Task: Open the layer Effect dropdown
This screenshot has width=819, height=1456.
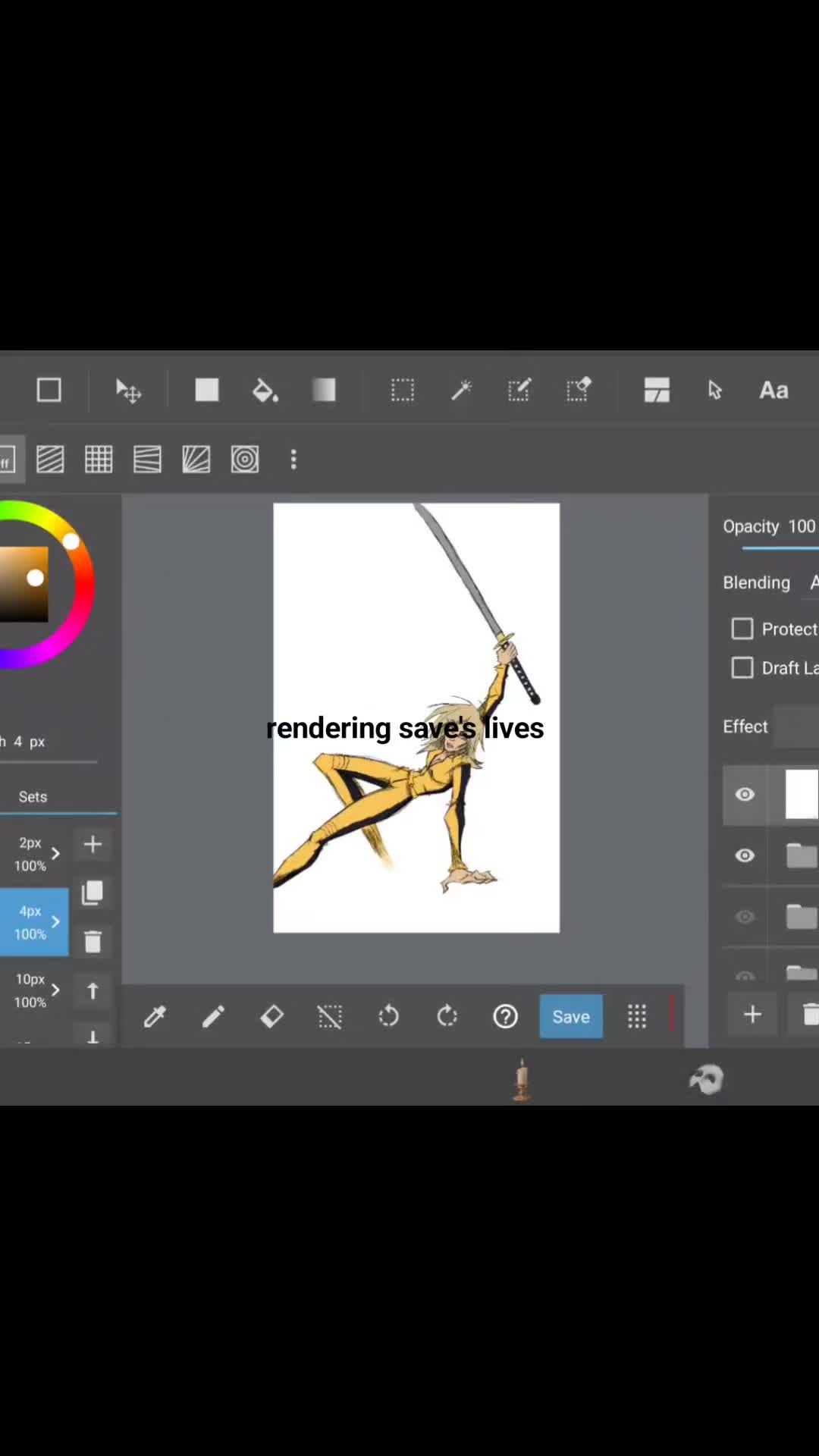Action: point(795,726)
